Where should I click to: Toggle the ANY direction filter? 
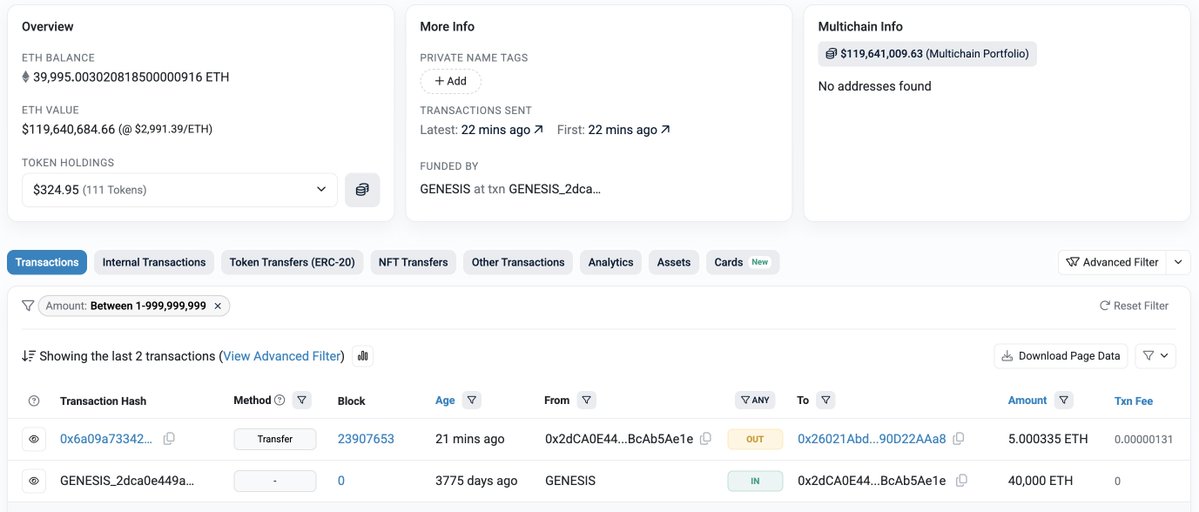(x=755, y=401)
